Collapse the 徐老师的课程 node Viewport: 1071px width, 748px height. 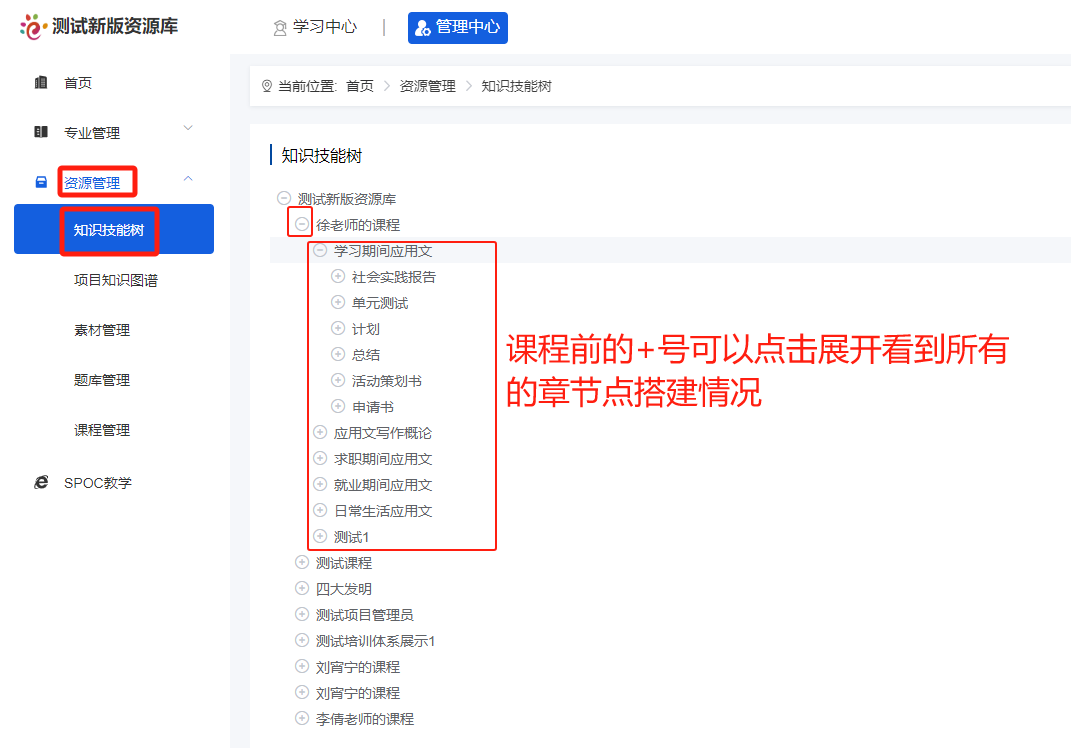tap(301, 224)
